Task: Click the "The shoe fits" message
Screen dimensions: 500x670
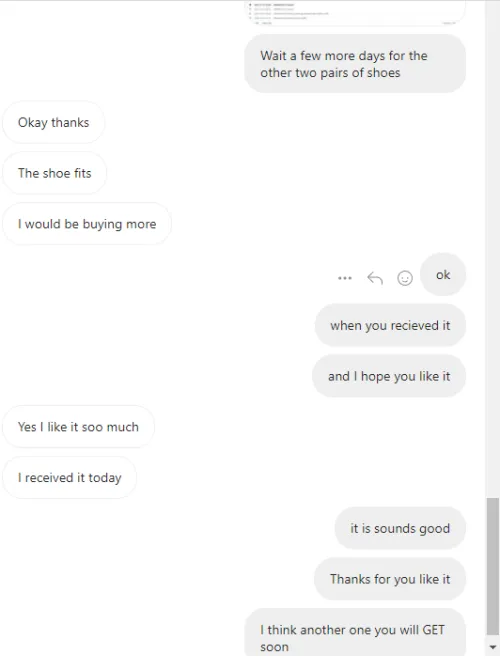Action: 54,173
